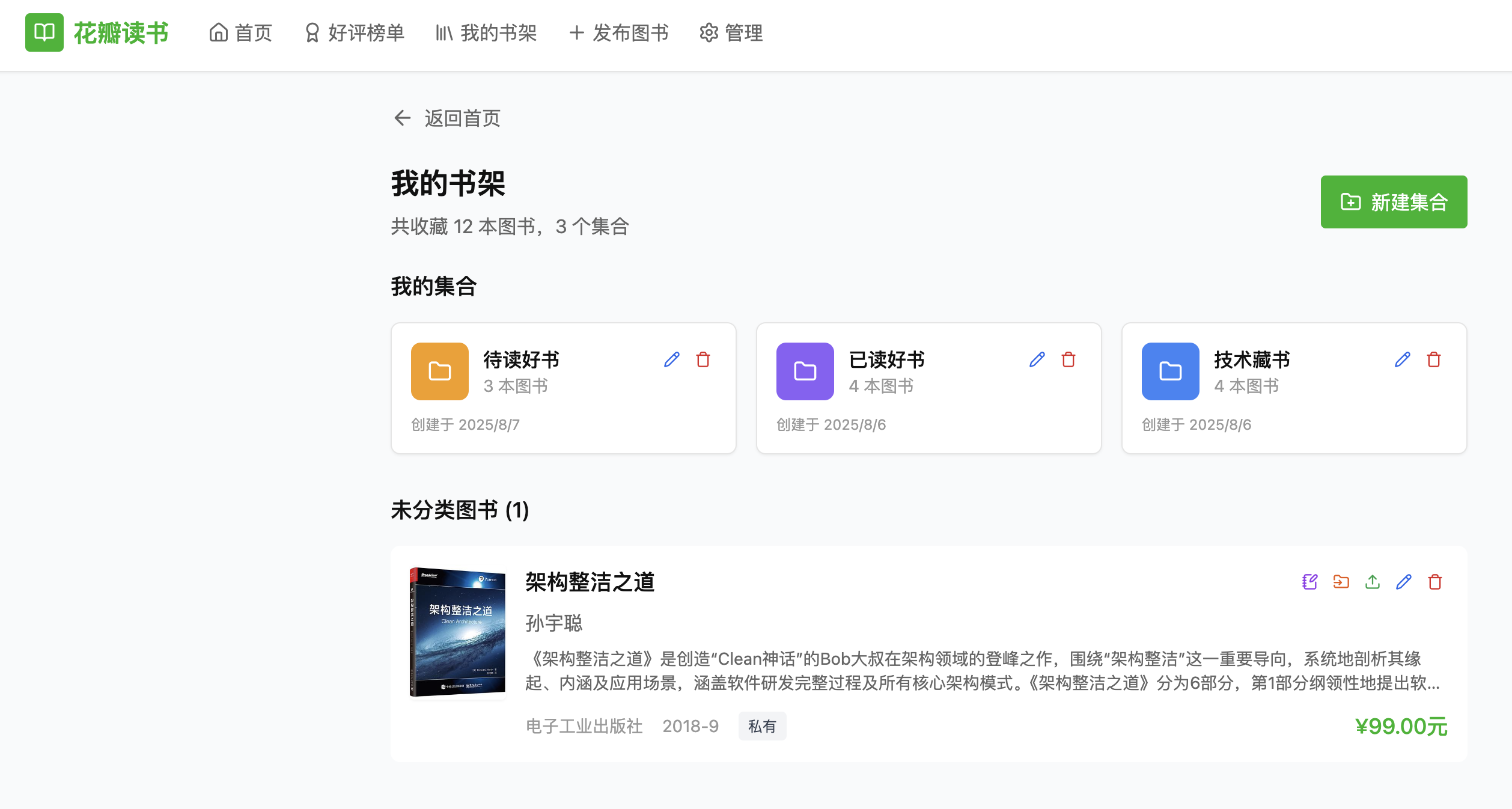The height and width of the screenshot is (809, 1512).
Task: Open the 已读好书 collection title
Action: pos(887,359)
